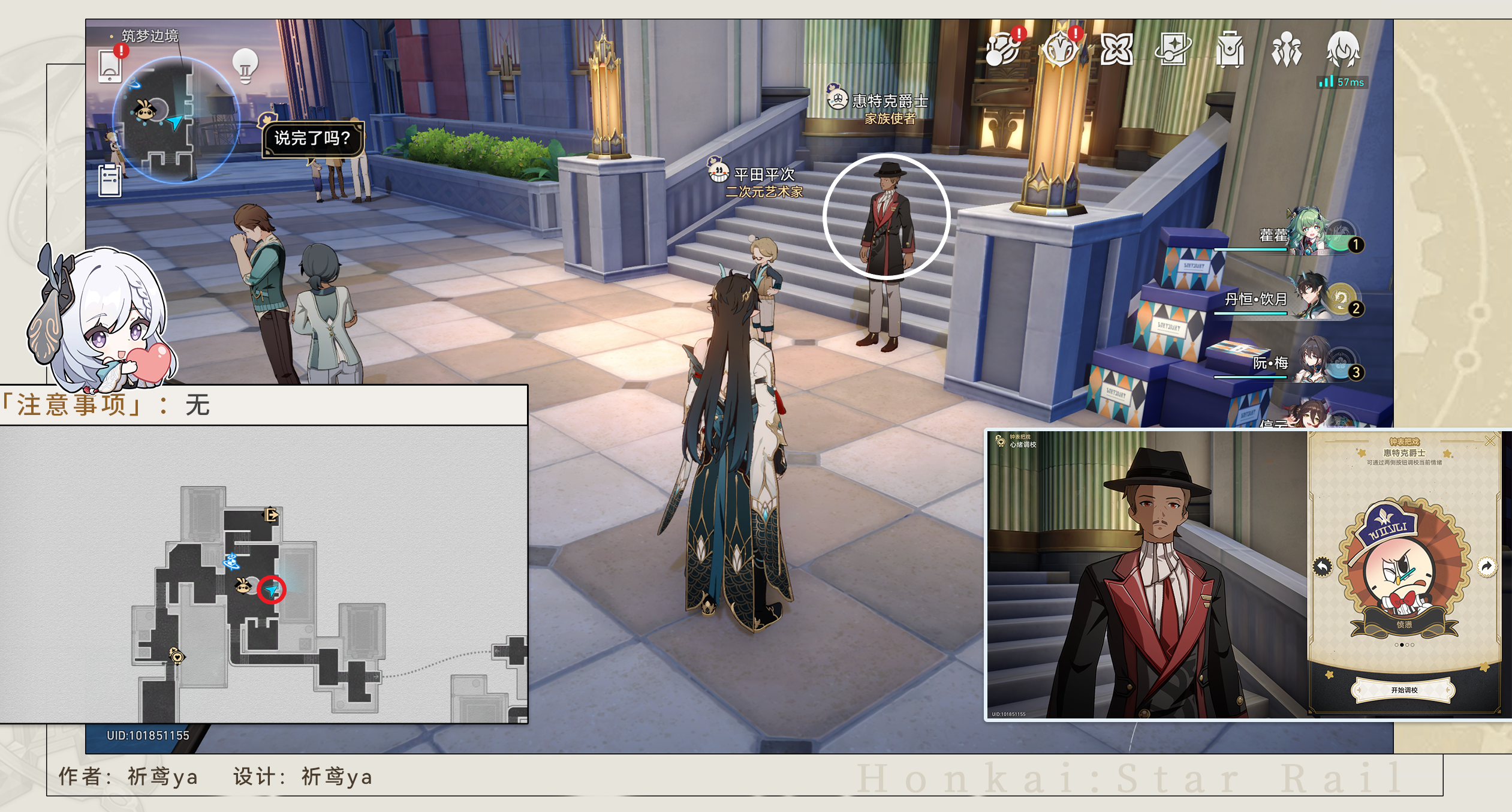Click the 筑梦边境 location name

tap(150, 36)
